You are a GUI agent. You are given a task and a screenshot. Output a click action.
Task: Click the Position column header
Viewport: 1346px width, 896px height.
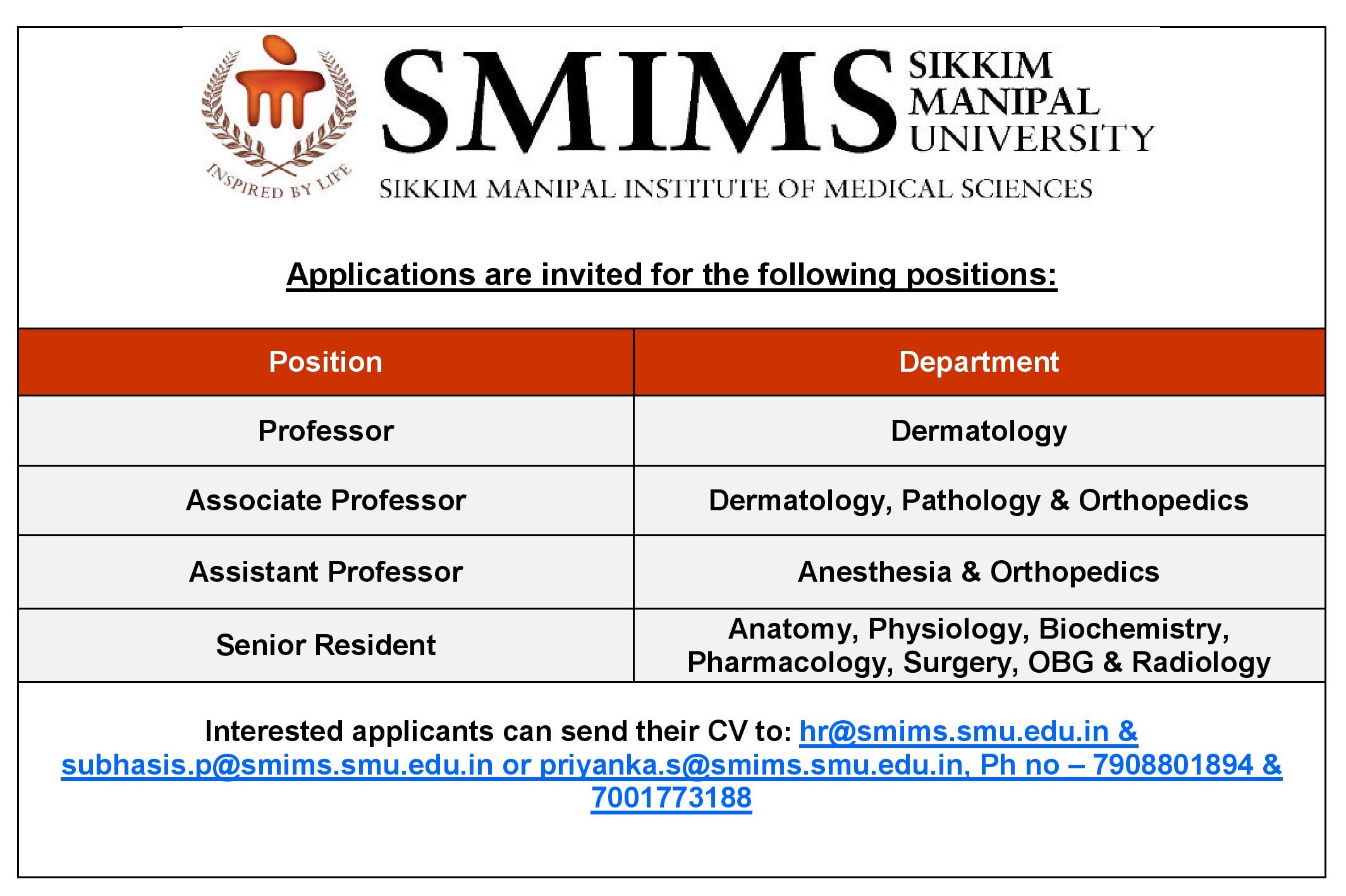pos(326,362)
